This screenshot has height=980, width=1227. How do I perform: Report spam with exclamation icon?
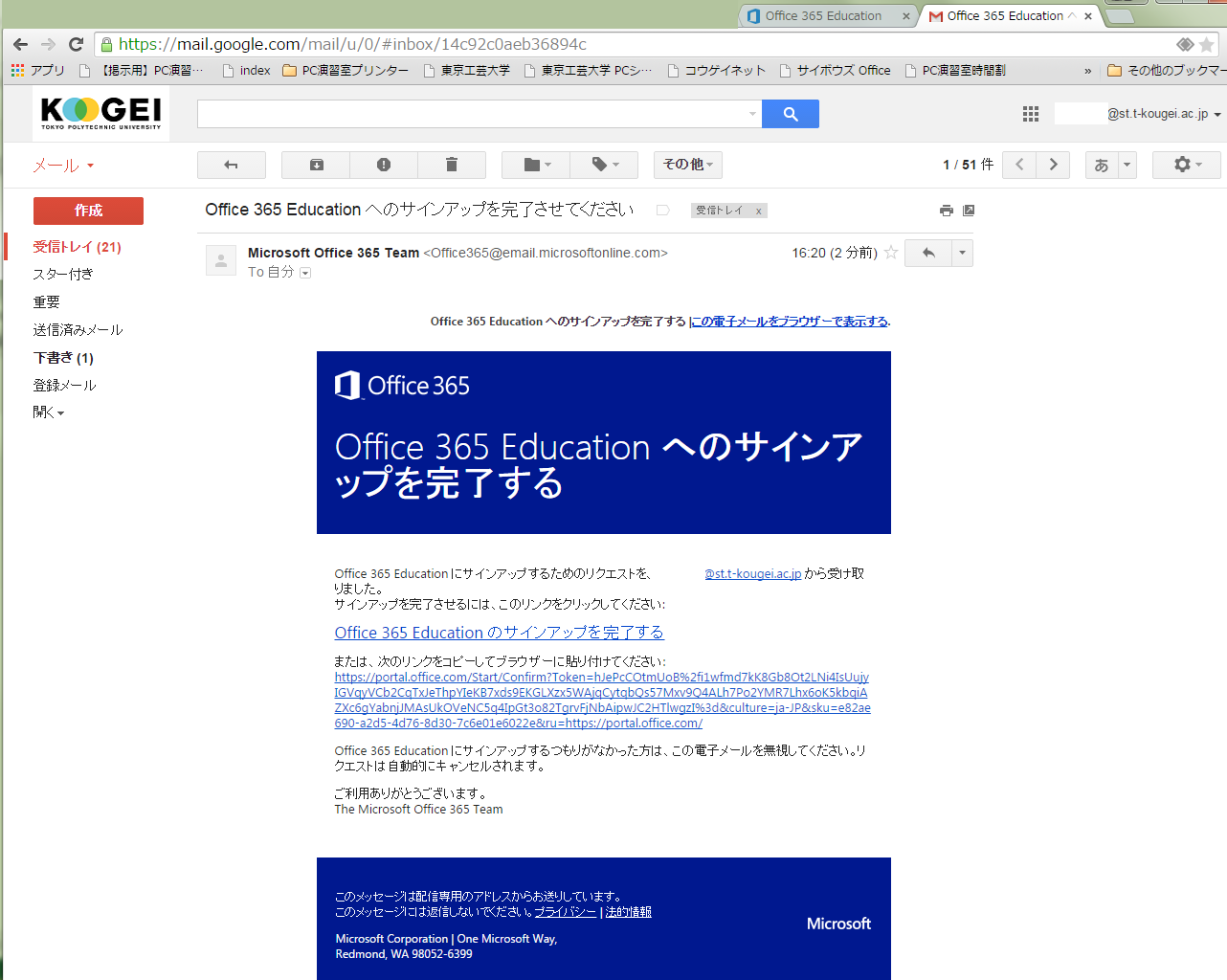click(x=384, y=165)
